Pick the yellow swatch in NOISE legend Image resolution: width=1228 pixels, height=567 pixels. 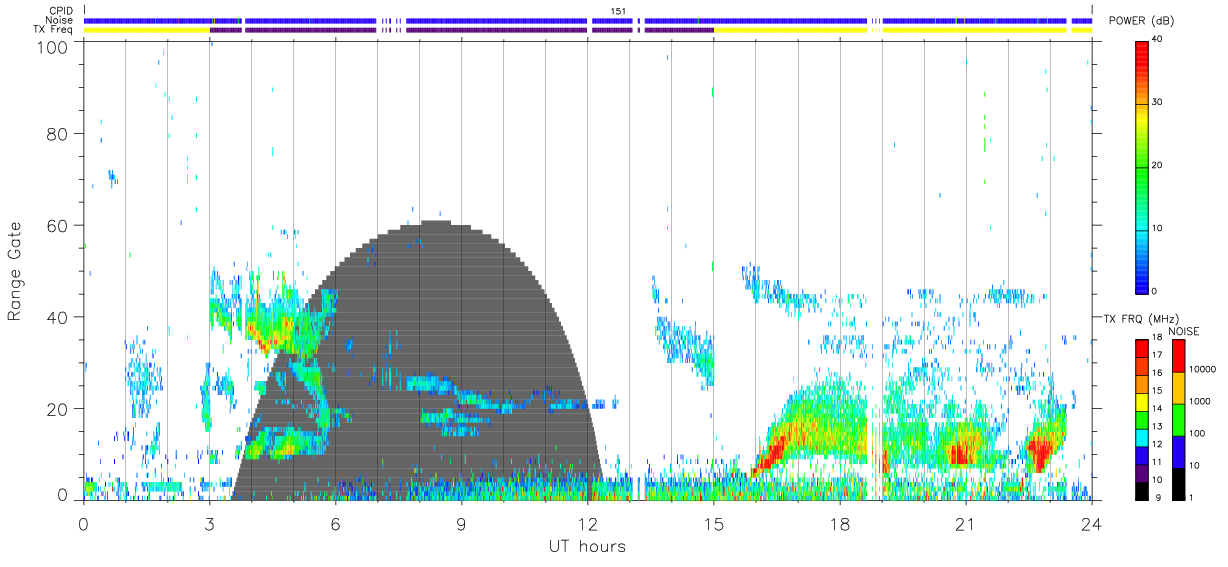1176,388
